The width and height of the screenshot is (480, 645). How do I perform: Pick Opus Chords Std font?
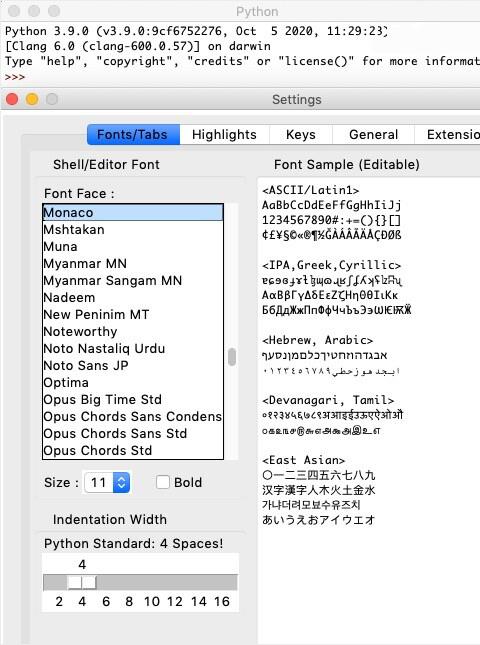(133, 450)
